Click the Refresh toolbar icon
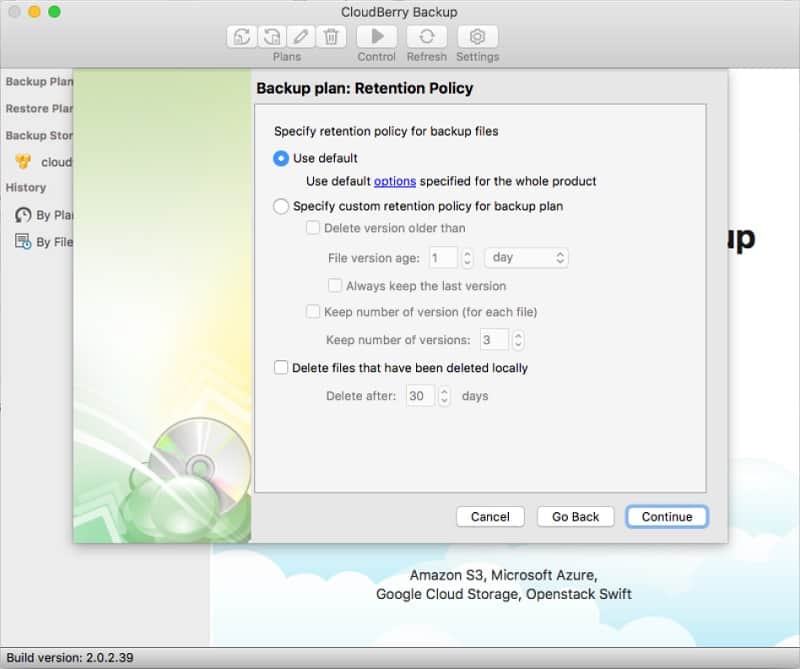Screen dimensions: 800x669 tap(427, 37)
